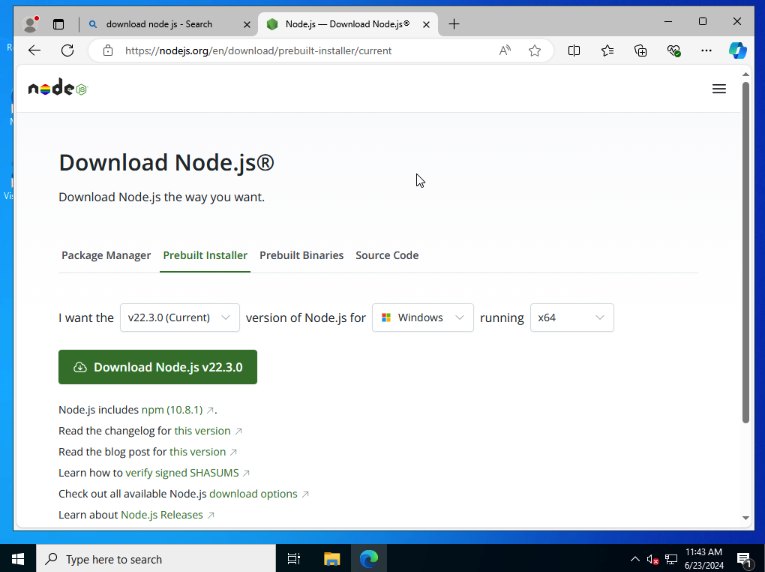Minimize the Edge window
This screenshot has width=765, height=572.
coord(668,21)
